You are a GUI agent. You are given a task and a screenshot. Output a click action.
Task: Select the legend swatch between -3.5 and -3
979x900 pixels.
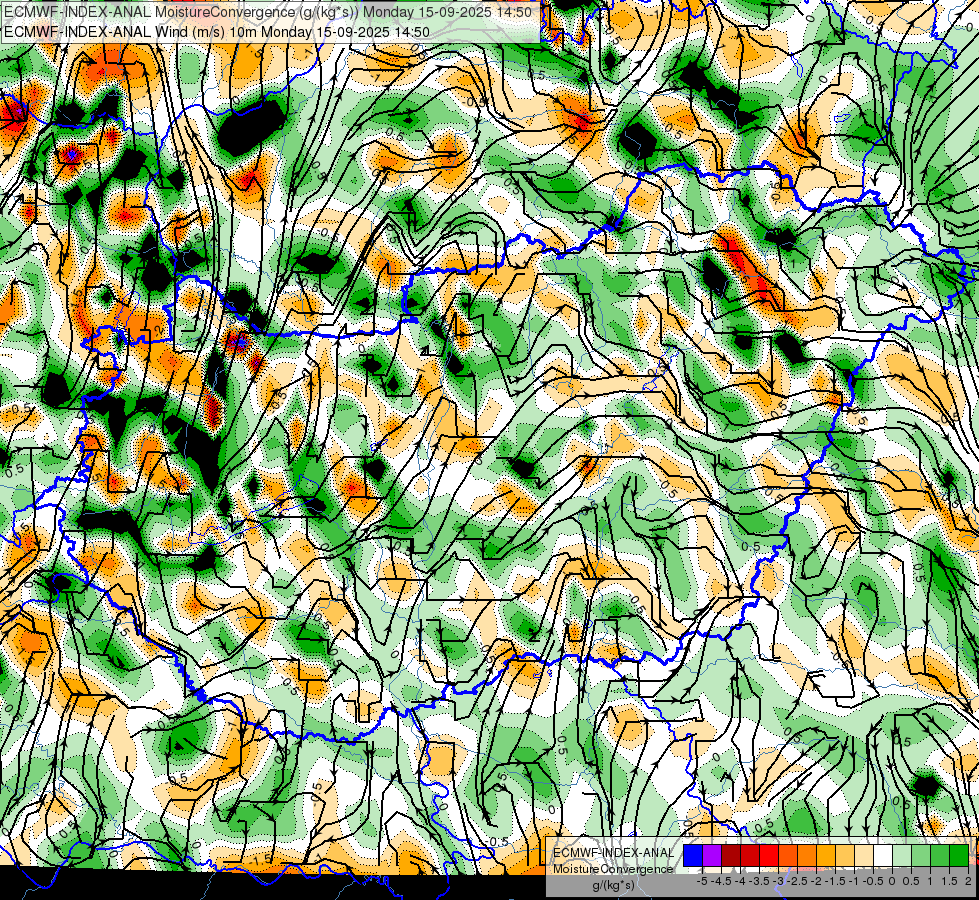pos(769,856)
